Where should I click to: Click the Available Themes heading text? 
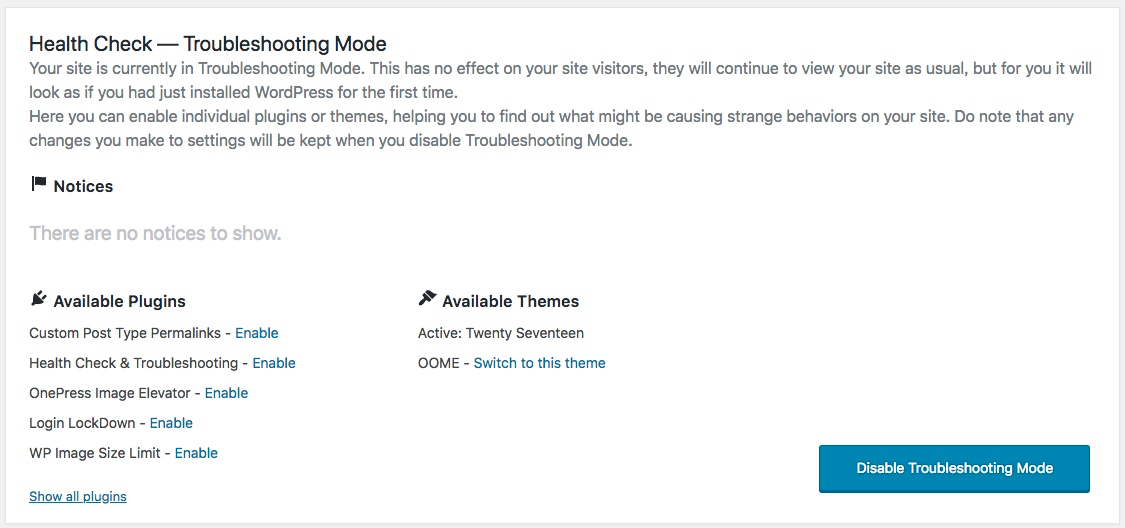tap(510, 301)
